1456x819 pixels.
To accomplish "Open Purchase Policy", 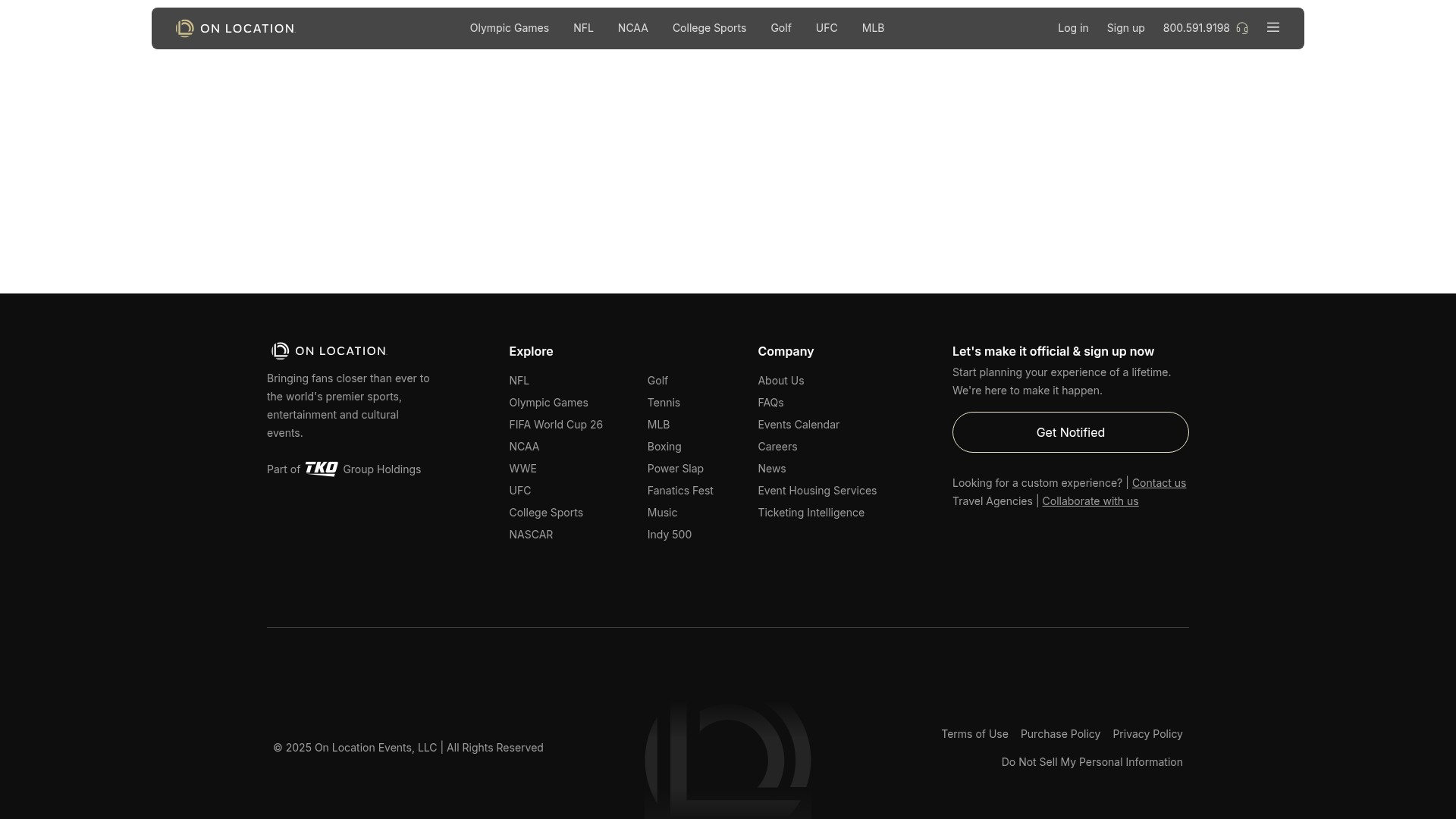I will click(1060, 734).
